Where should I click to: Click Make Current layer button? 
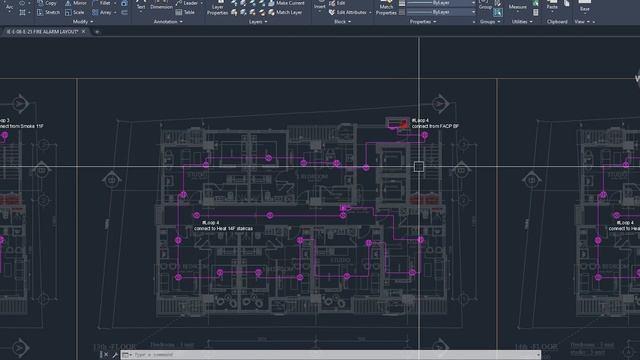tap(286, 3)
